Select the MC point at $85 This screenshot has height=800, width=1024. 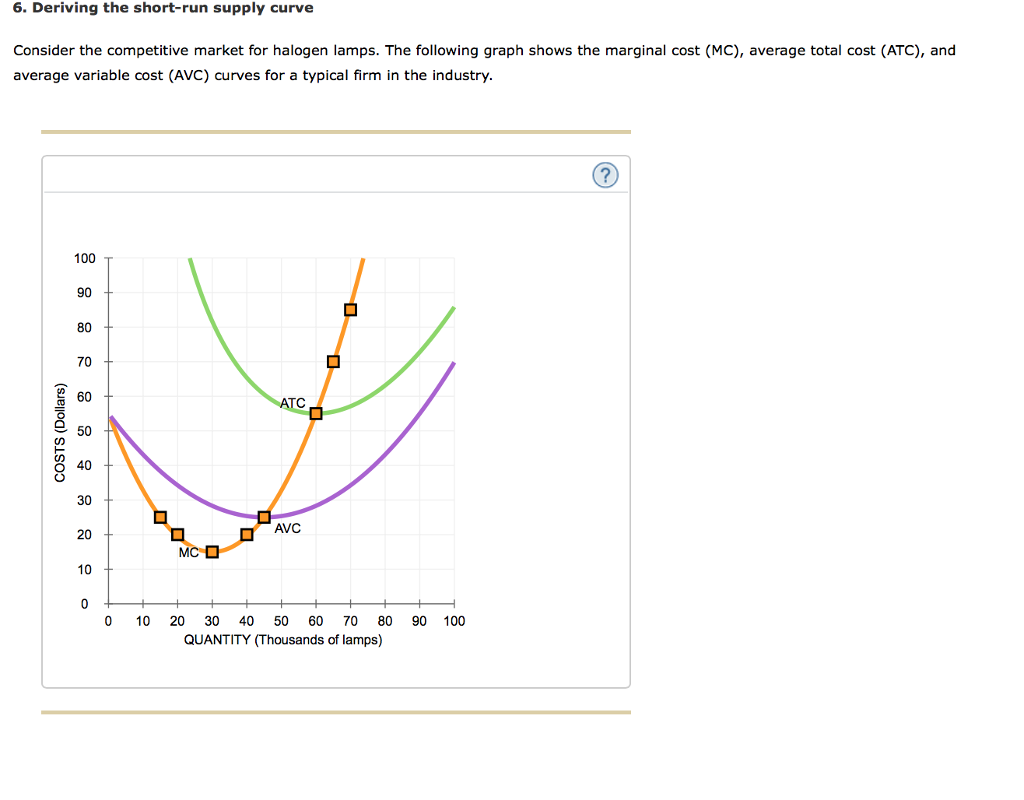pyautogui.click(x=349, y=308)
